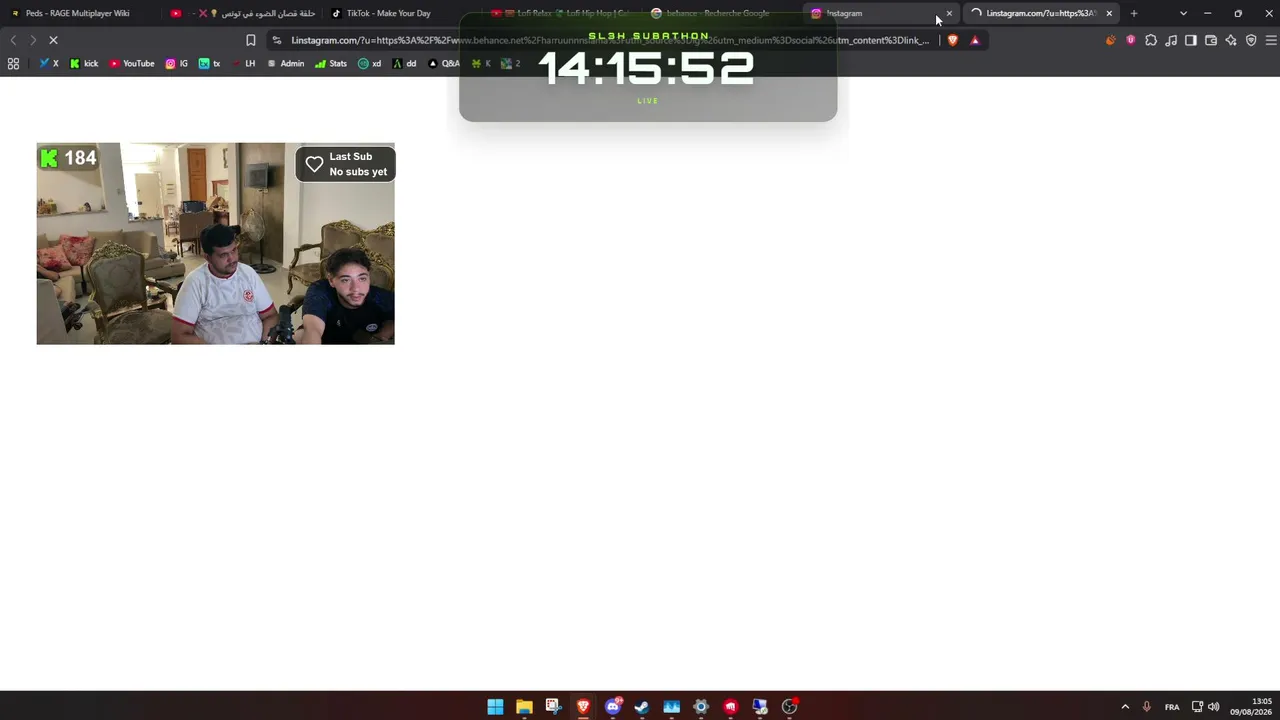Open the bookmarks apps grid icon
This screenshot has width=1280, height=720.
(13, 63)
